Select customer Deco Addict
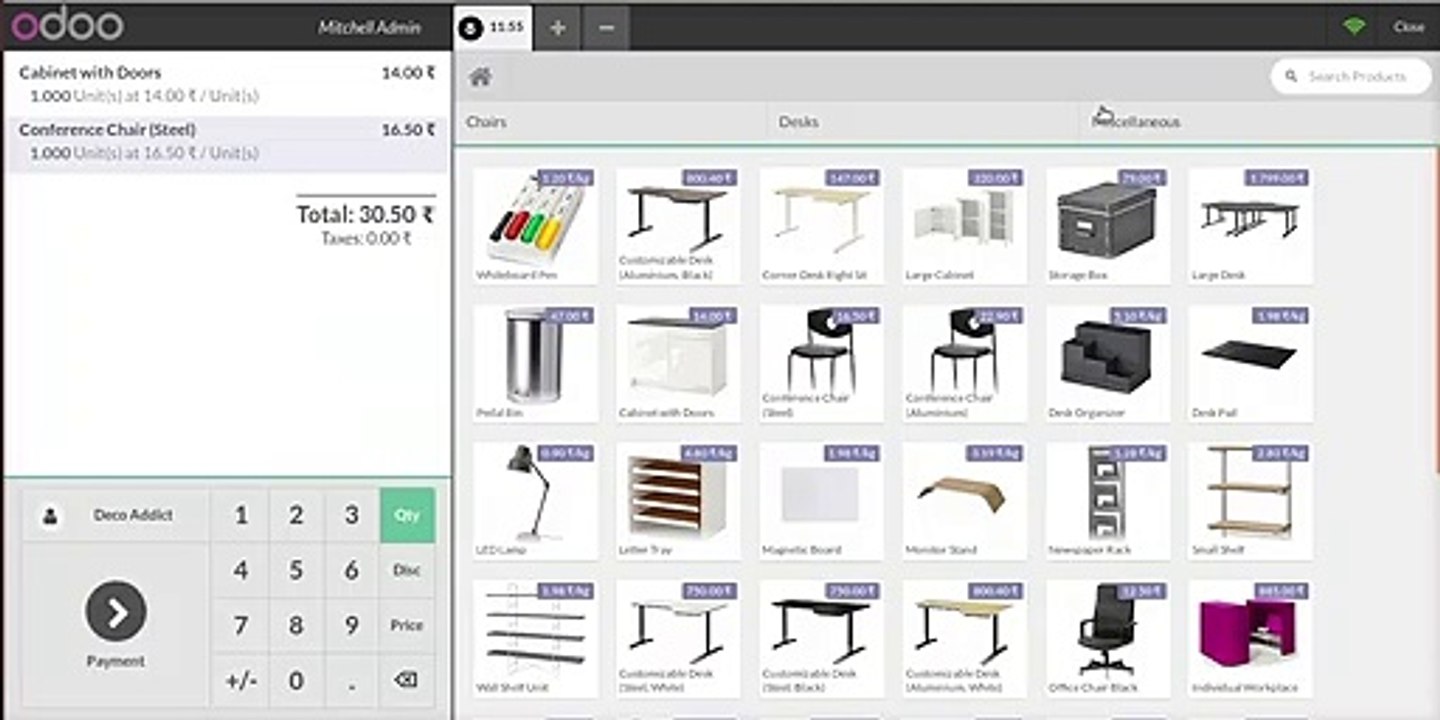Screen dimensions: 1440x720 (x=116, y=515)
